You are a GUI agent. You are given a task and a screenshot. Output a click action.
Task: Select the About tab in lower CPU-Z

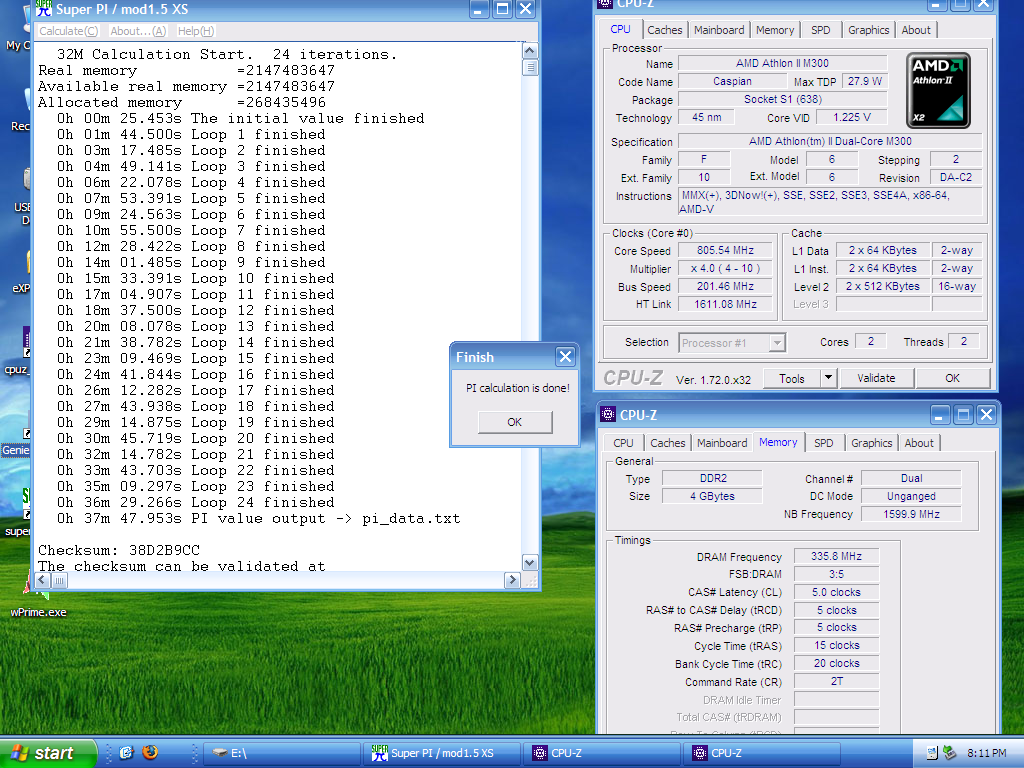coord(919,443)
